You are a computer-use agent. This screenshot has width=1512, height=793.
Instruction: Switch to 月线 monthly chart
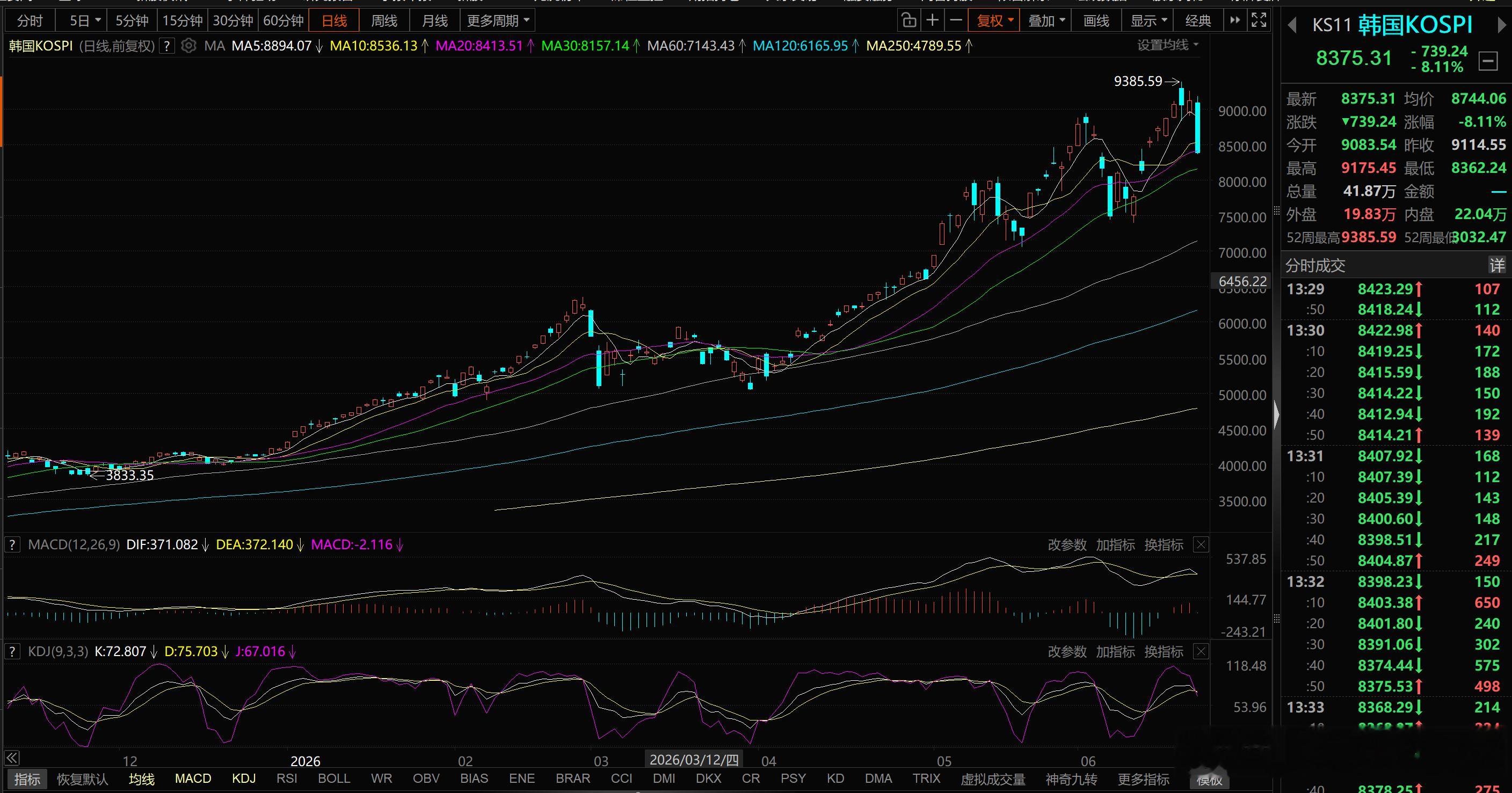pos(435,21)
